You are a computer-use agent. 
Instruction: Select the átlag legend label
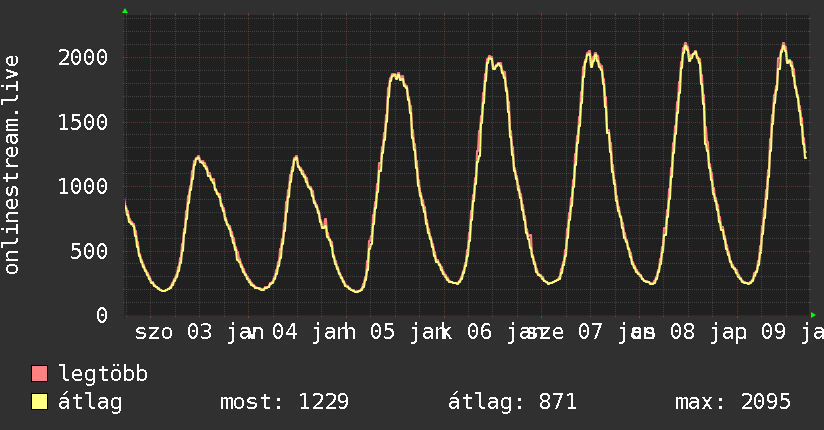pos(90,402)
